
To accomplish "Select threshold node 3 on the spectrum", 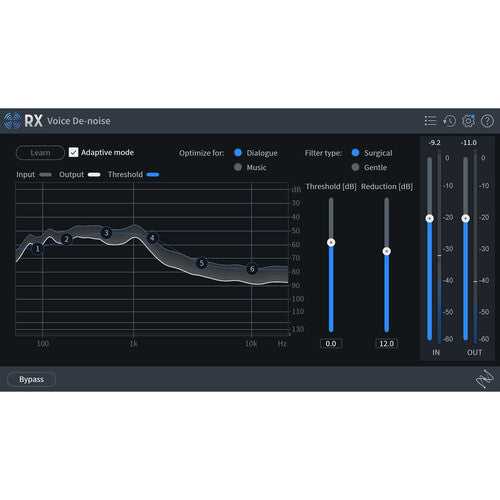I will [106, 233].
